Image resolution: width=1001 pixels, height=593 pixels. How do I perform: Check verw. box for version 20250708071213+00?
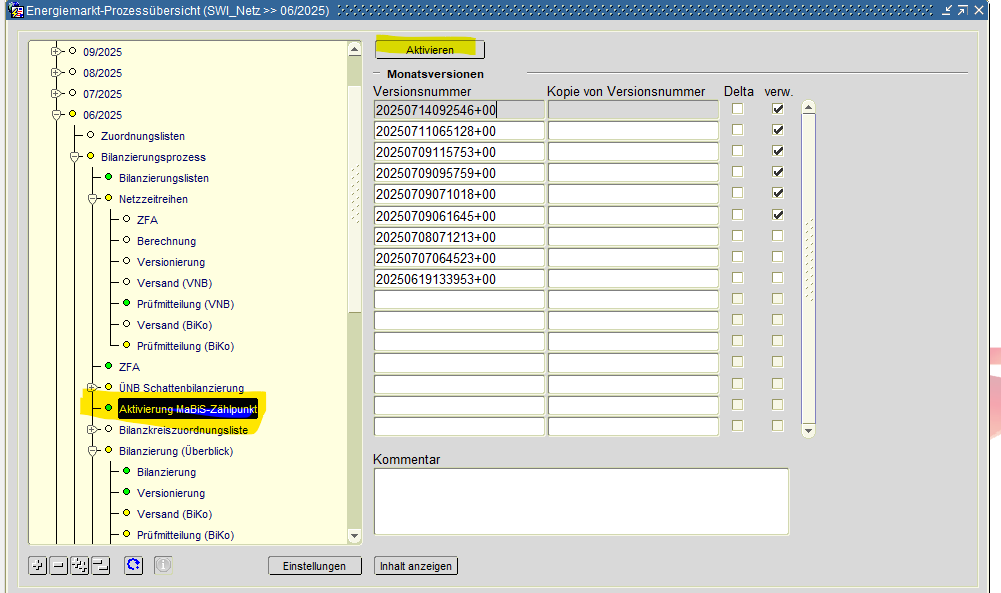777,236
